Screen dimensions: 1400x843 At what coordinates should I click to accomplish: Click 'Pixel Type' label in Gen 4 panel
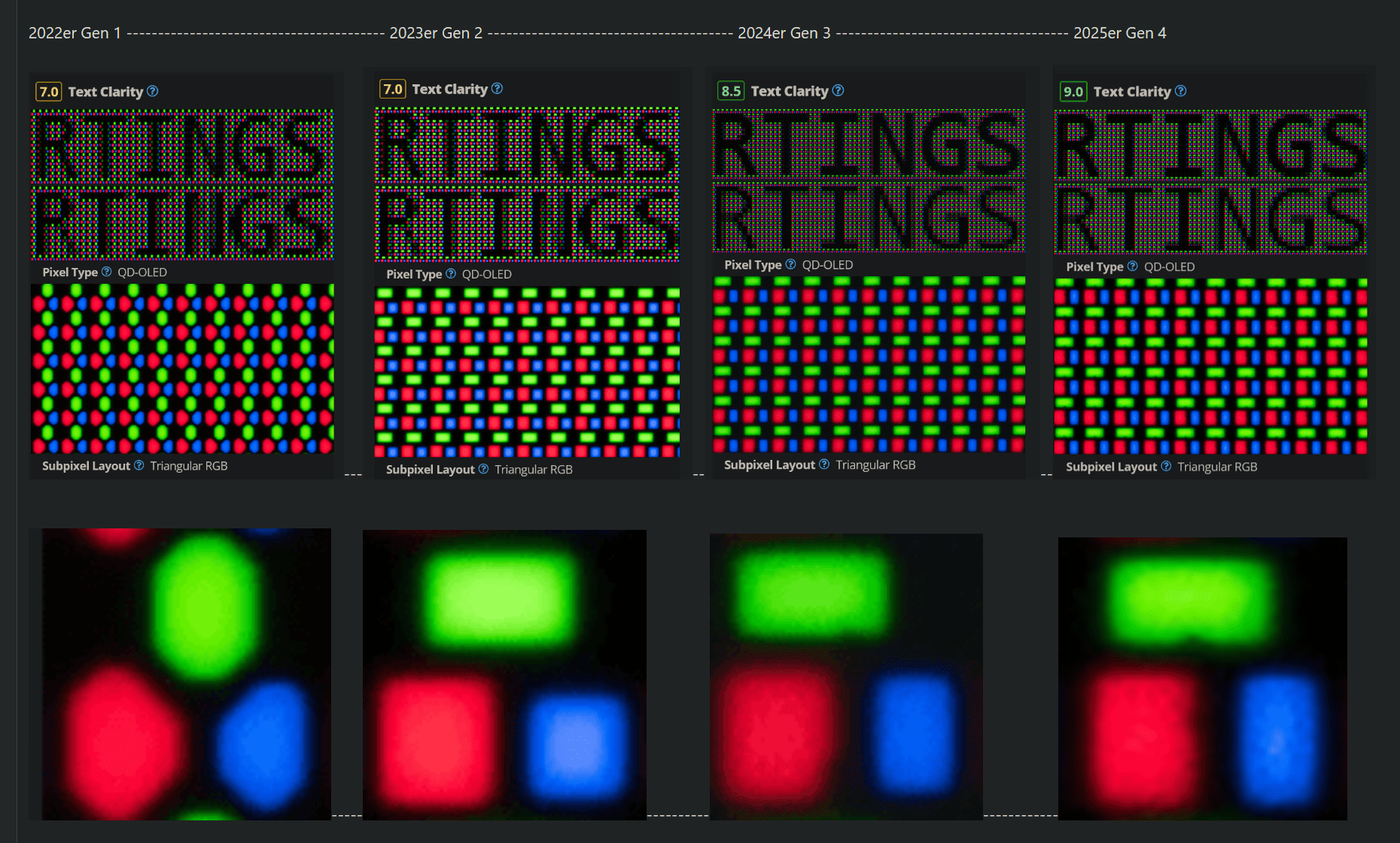click(x=1094, y=267)
